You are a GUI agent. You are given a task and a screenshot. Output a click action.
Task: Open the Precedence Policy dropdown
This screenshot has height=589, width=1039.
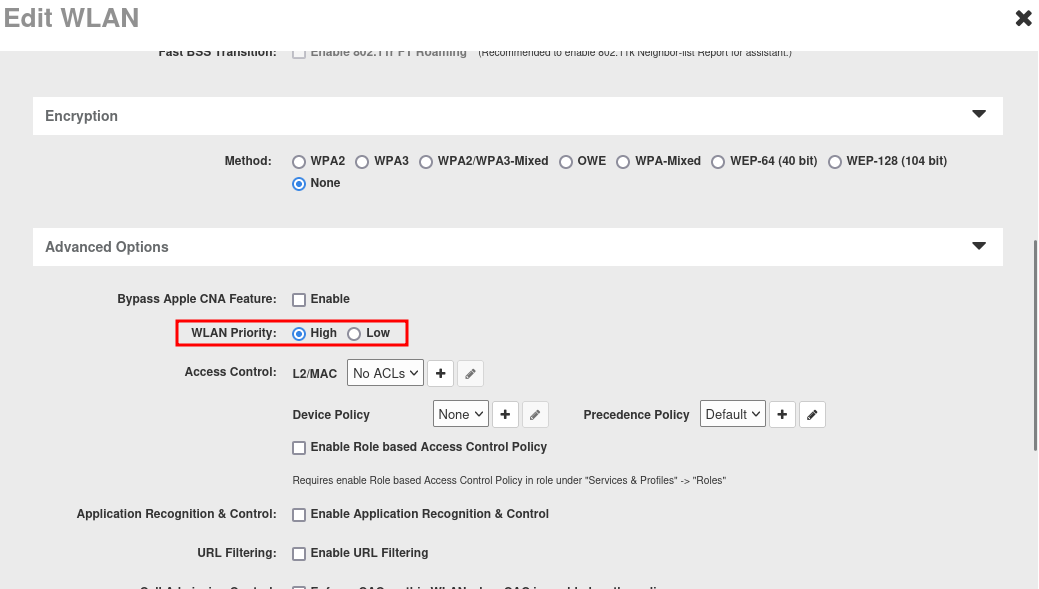(733, 414)
